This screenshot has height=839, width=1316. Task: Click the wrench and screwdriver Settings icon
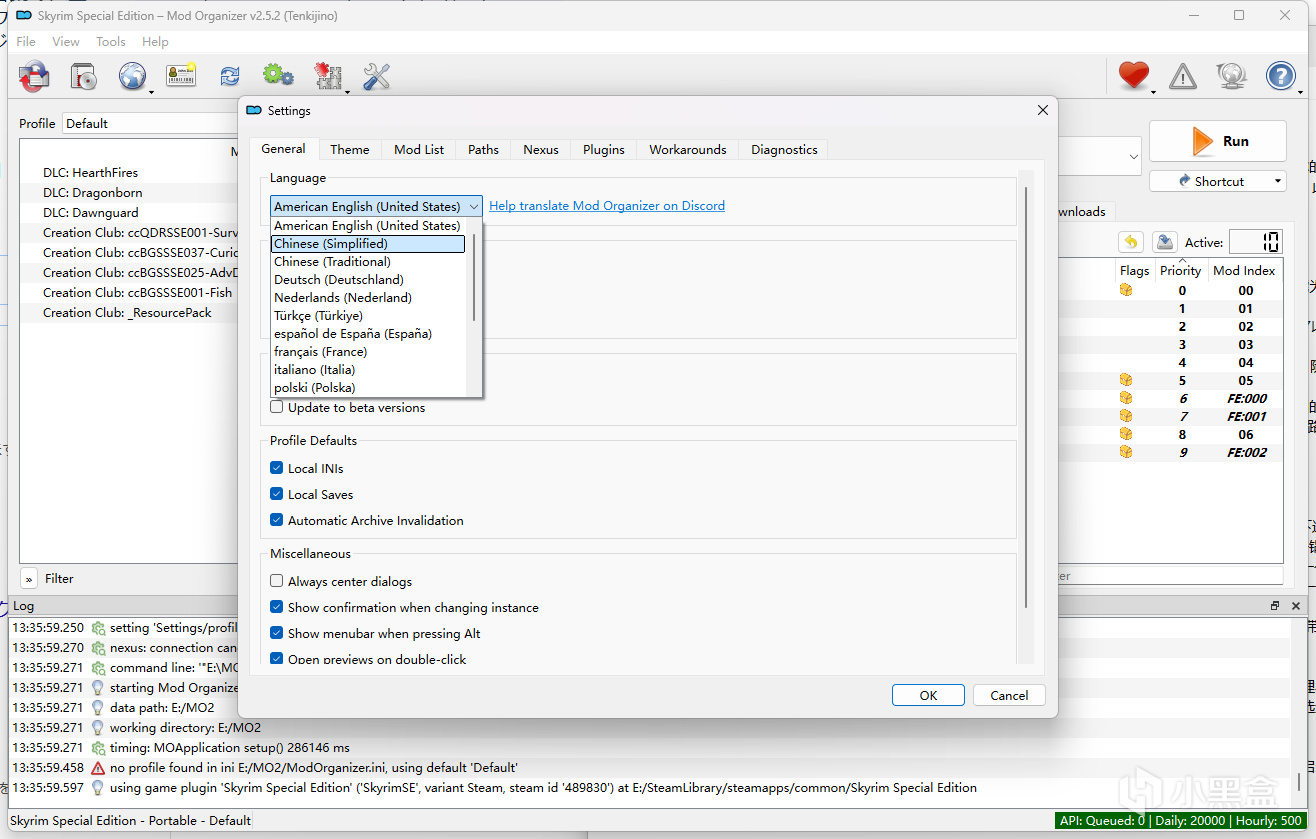click(376, 76)
